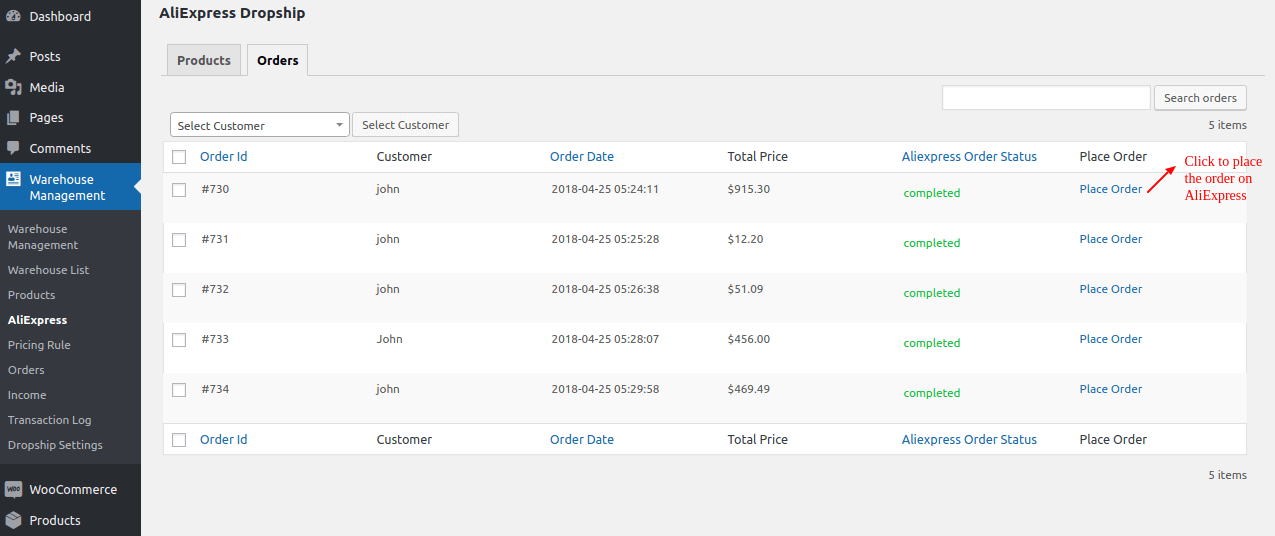Image resolution: width=1275 pixels, height=536 pixels.
Task: Click the Posts pushpin icon
Action: (x=13, y=57)
